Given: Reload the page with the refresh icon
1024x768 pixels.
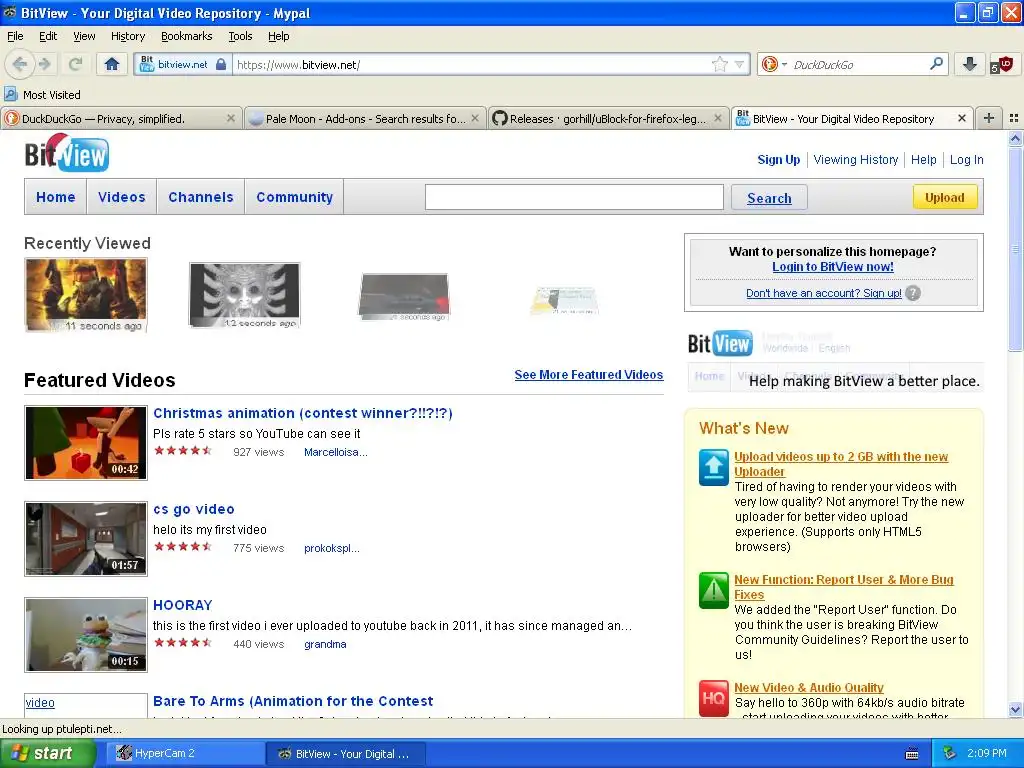Looking at the screenshot, I should (x=75, y=64).
